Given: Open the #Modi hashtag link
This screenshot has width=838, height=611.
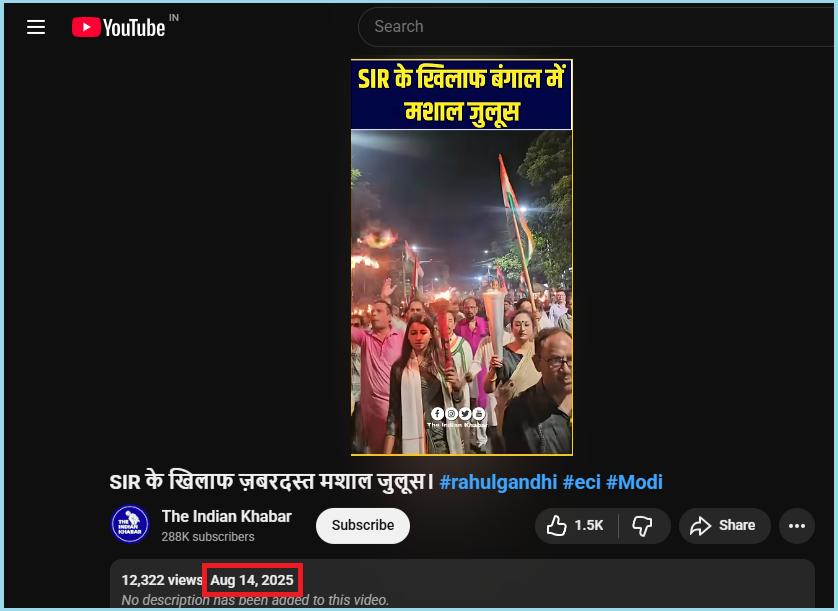Looking at the screenshot, I should click(634, 482).
